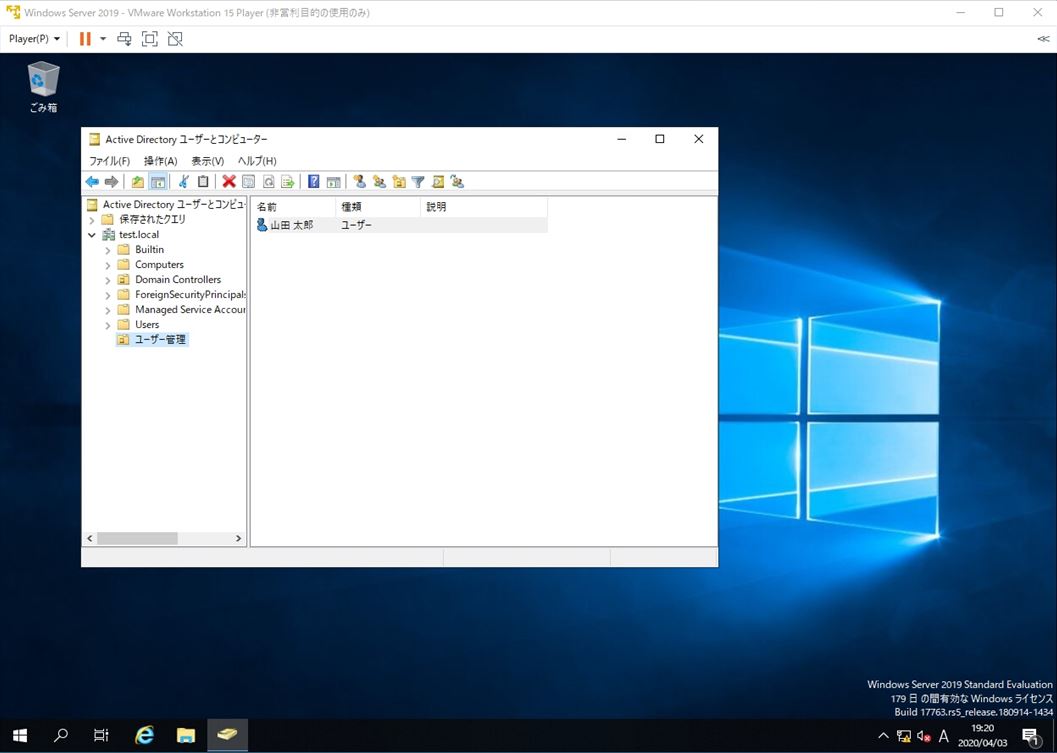Show hidden system tray icons

(x=884, y=736)
